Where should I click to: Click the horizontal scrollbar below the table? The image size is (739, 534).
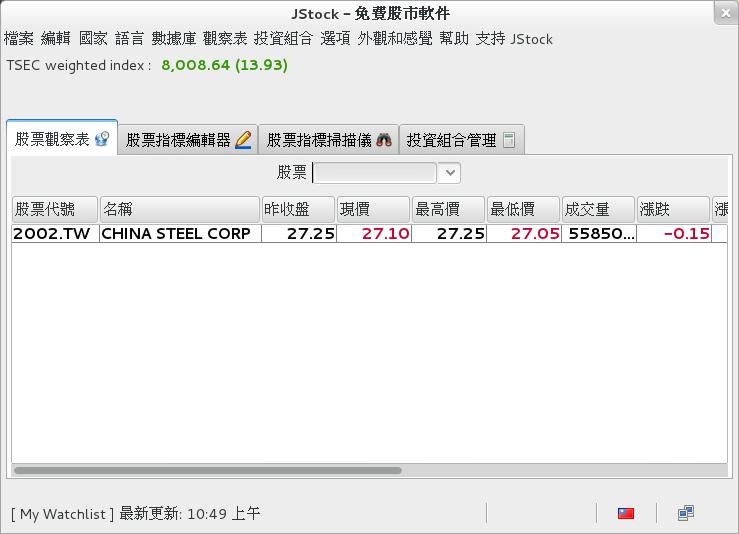point(208,470)
